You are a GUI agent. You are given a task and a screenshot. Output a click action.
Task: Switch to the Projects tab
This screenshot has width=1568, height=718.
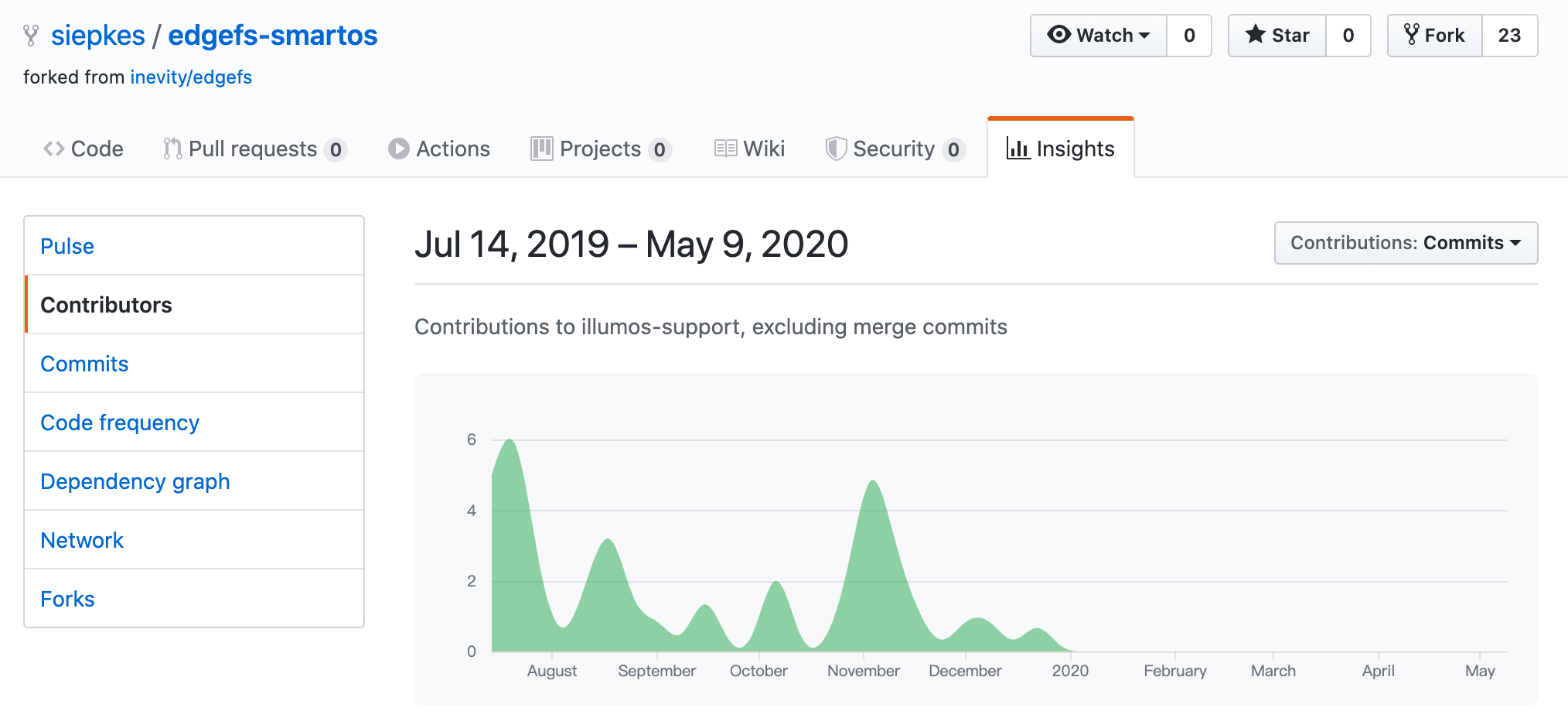tap(600, 149)
